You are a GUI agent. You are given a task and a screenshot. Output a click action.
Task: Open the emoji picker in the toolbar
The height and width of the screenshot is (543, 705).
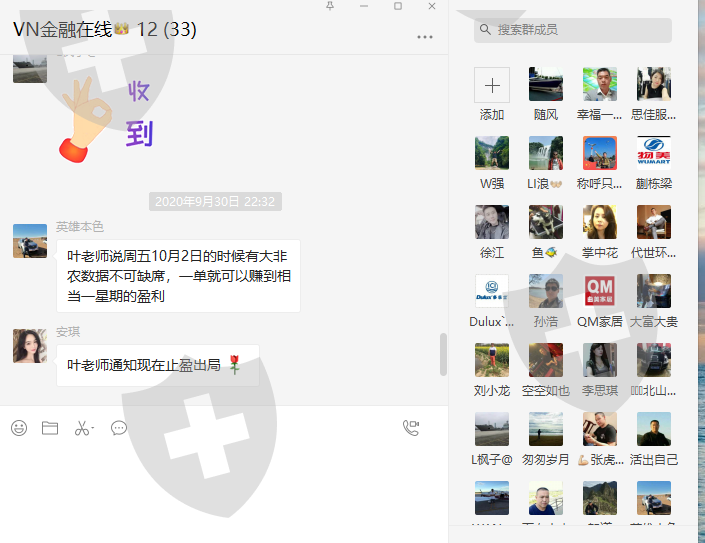point(19,428)
